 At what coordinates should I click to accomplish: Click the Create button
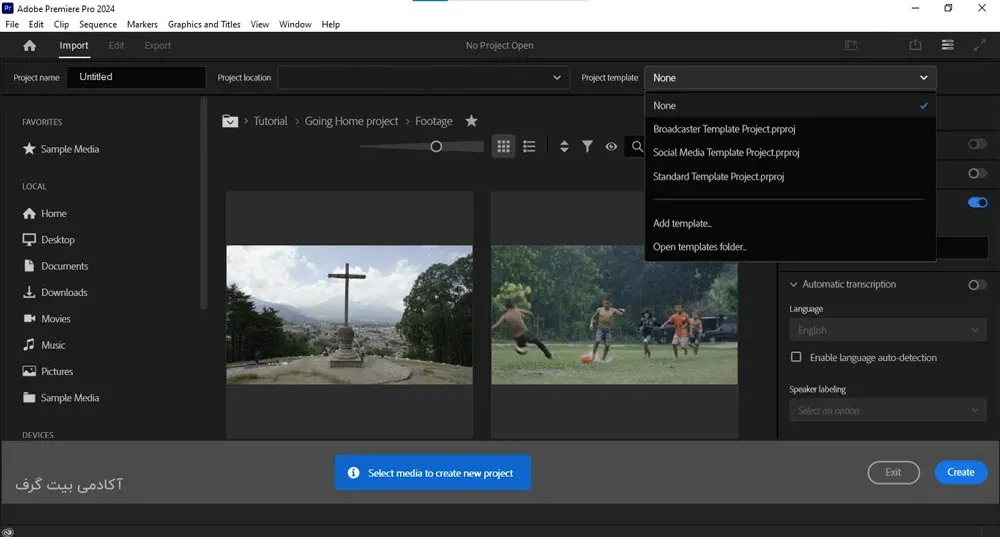tap(960, 472)
